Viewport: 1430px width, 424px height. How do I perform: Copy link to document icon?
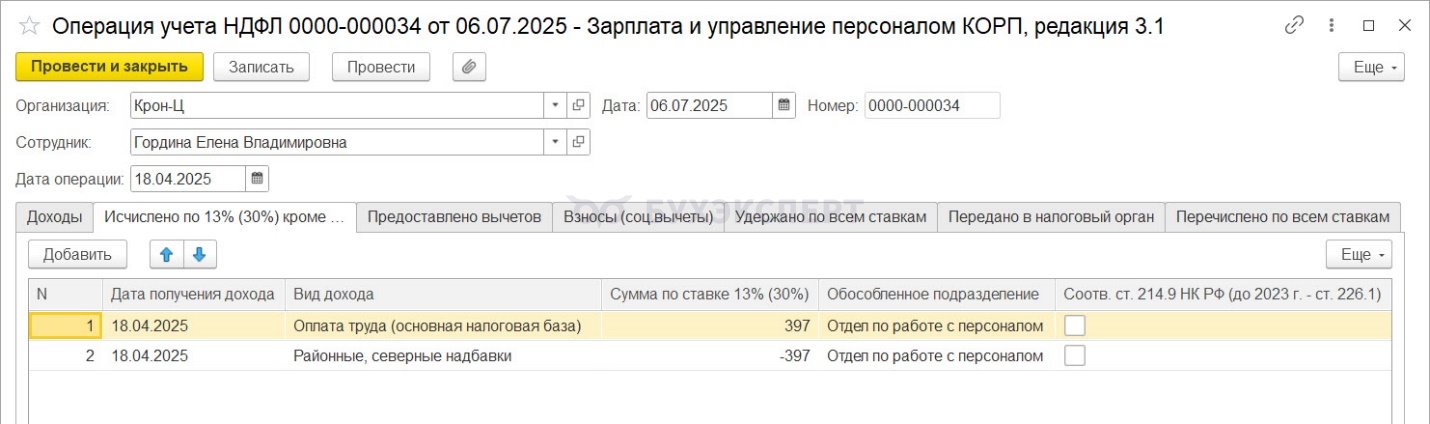pyautogui.click(x=1297, y=26)
